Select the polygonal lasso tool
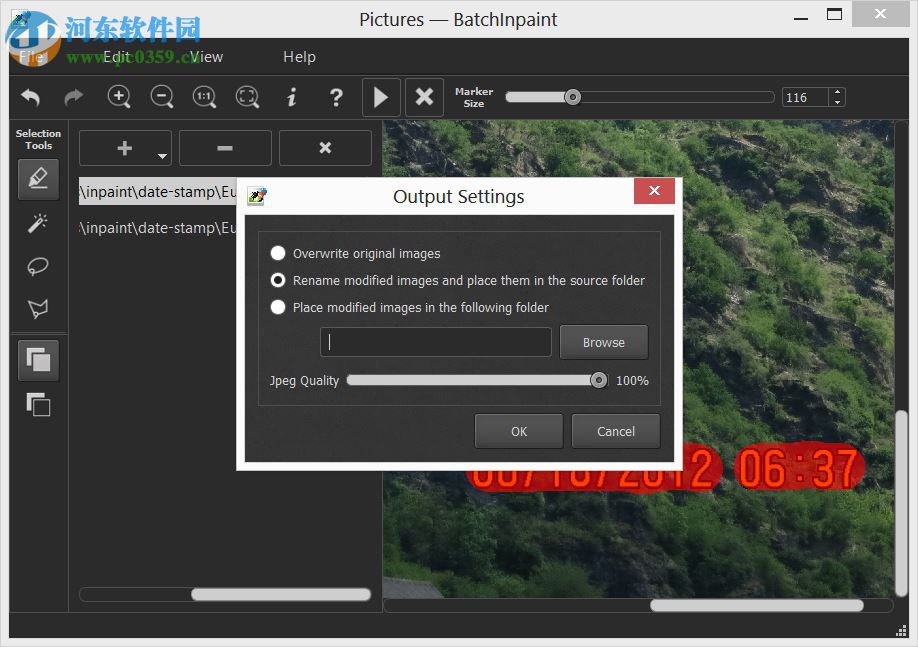 (38, 309)
